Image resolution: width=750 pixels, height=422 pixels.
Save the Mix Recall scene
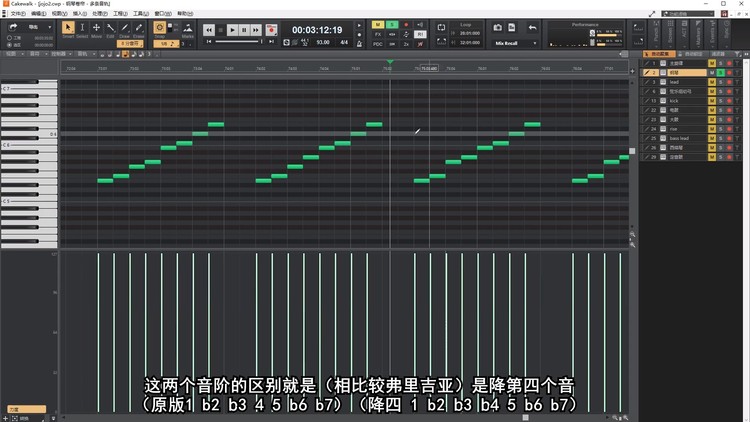[x=512, y=28]
